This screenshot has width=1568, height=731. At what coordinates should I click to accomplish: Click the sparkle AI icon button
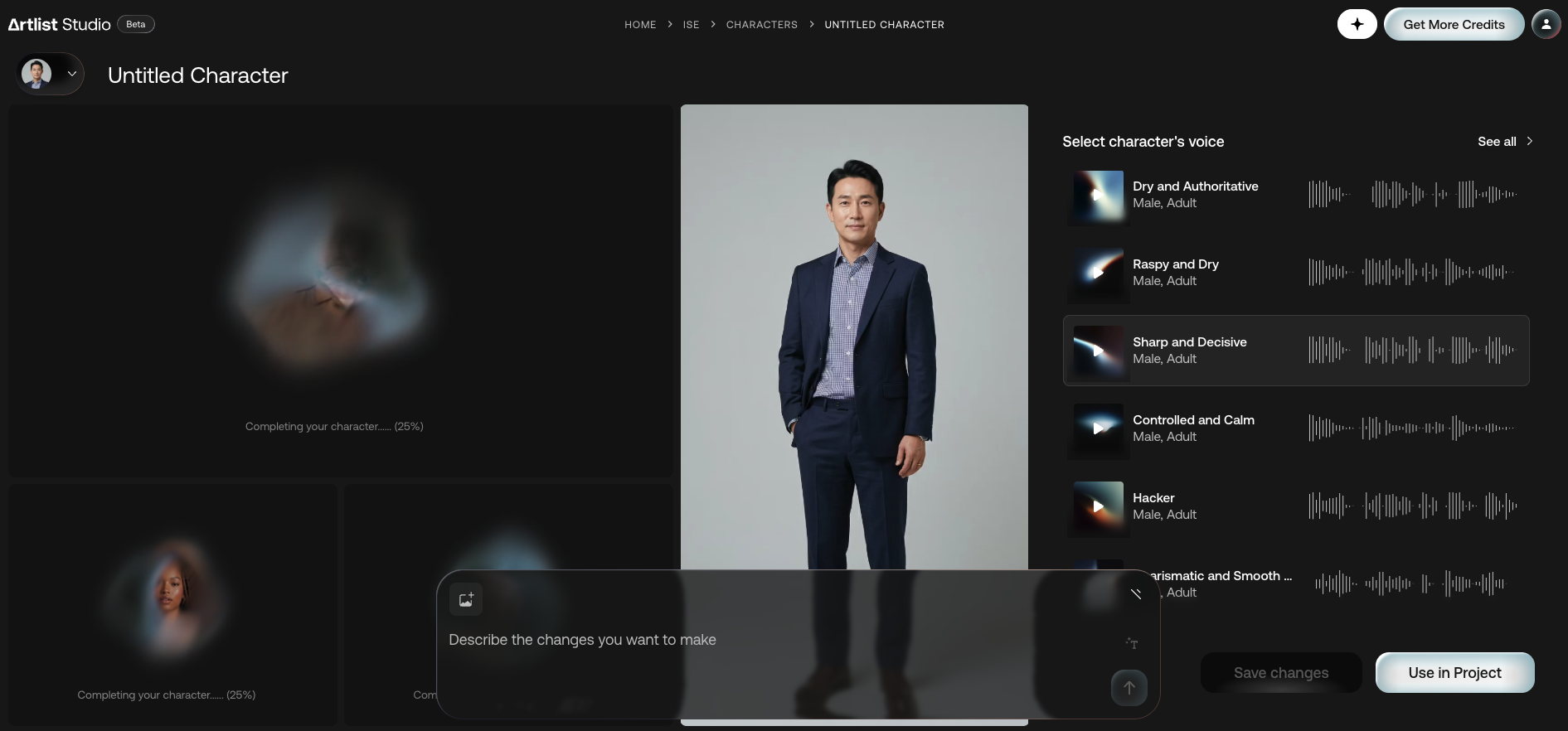pos(1357,24)
